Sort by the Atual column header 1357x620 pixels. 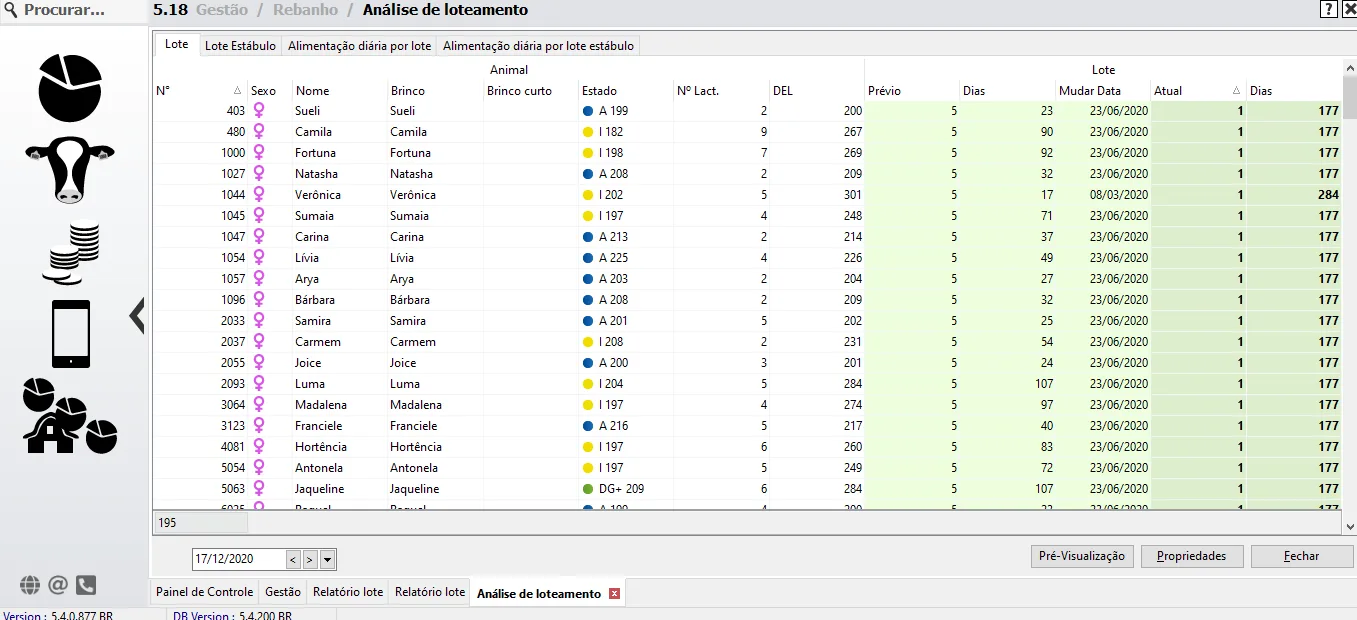1198,91
